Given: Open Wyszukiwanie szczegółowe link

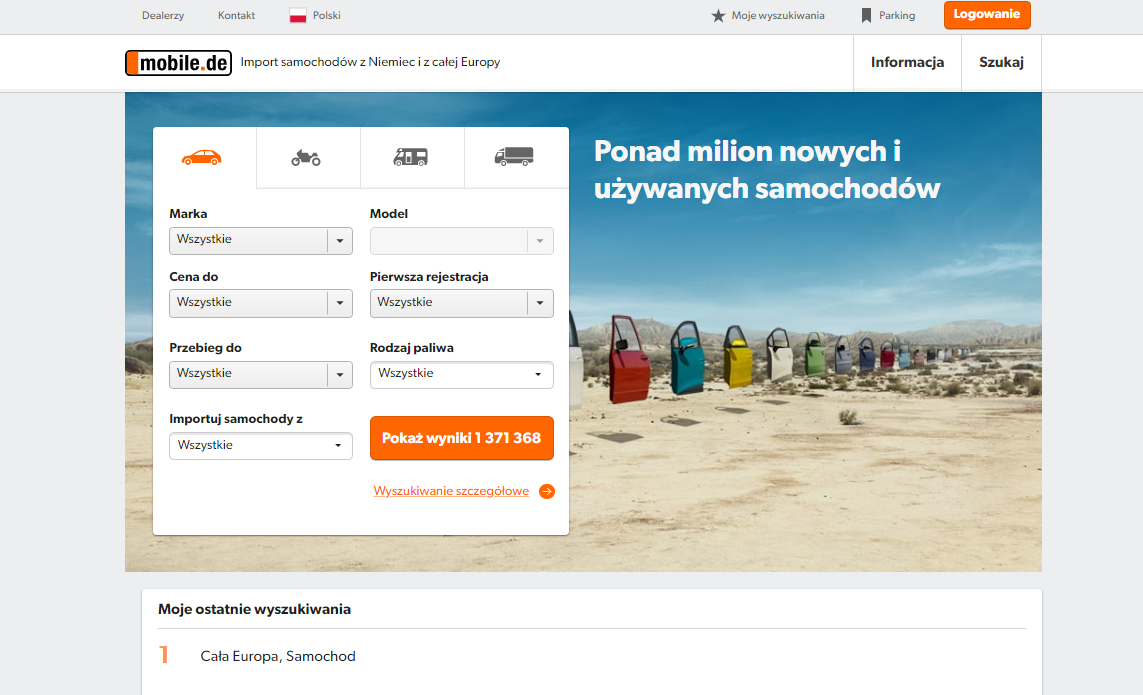Looking at the screenshot, I should 451,492.
